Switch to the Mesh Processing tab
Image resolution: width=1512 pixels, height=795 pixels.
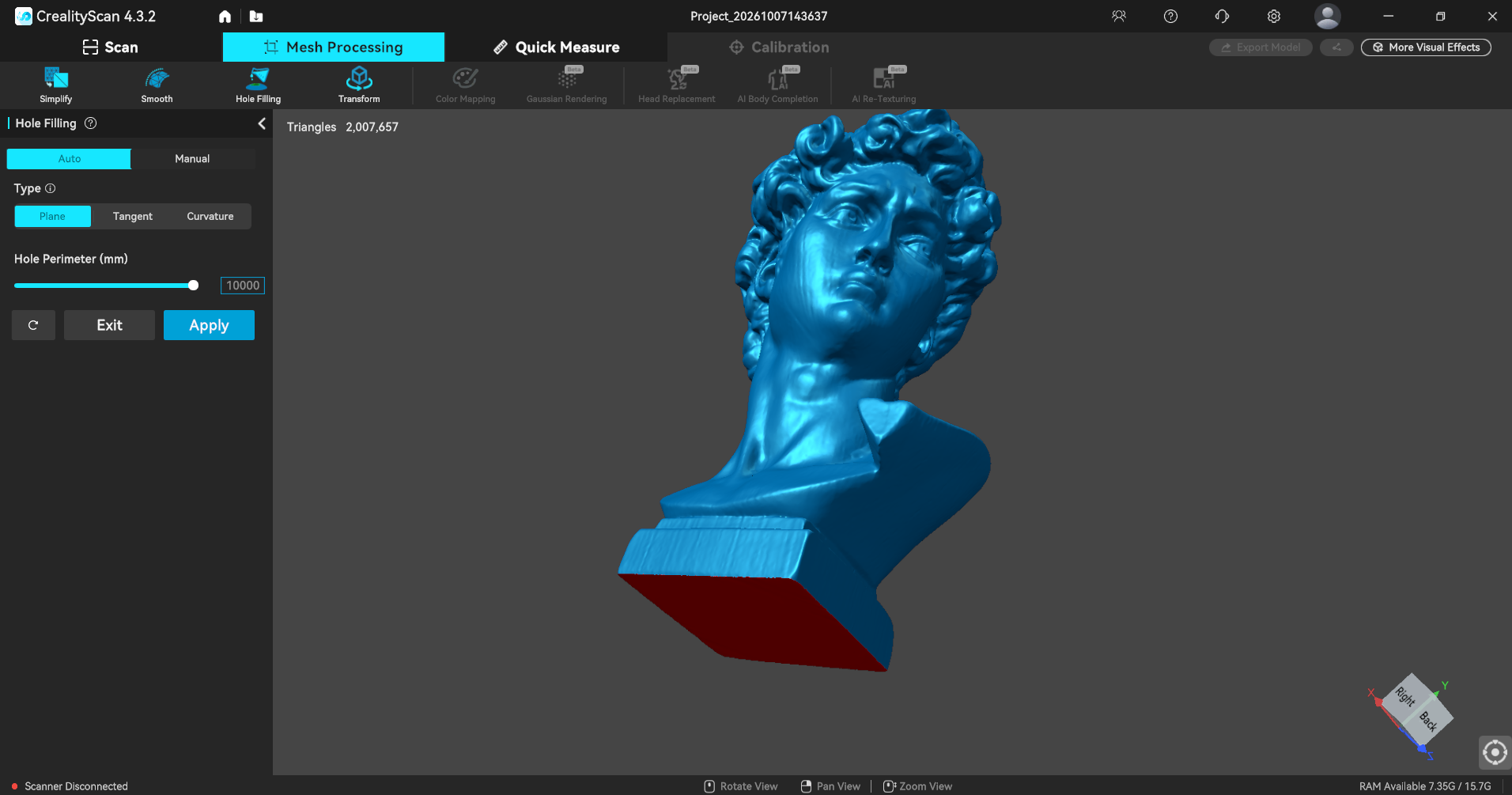[x=334, y=47]
